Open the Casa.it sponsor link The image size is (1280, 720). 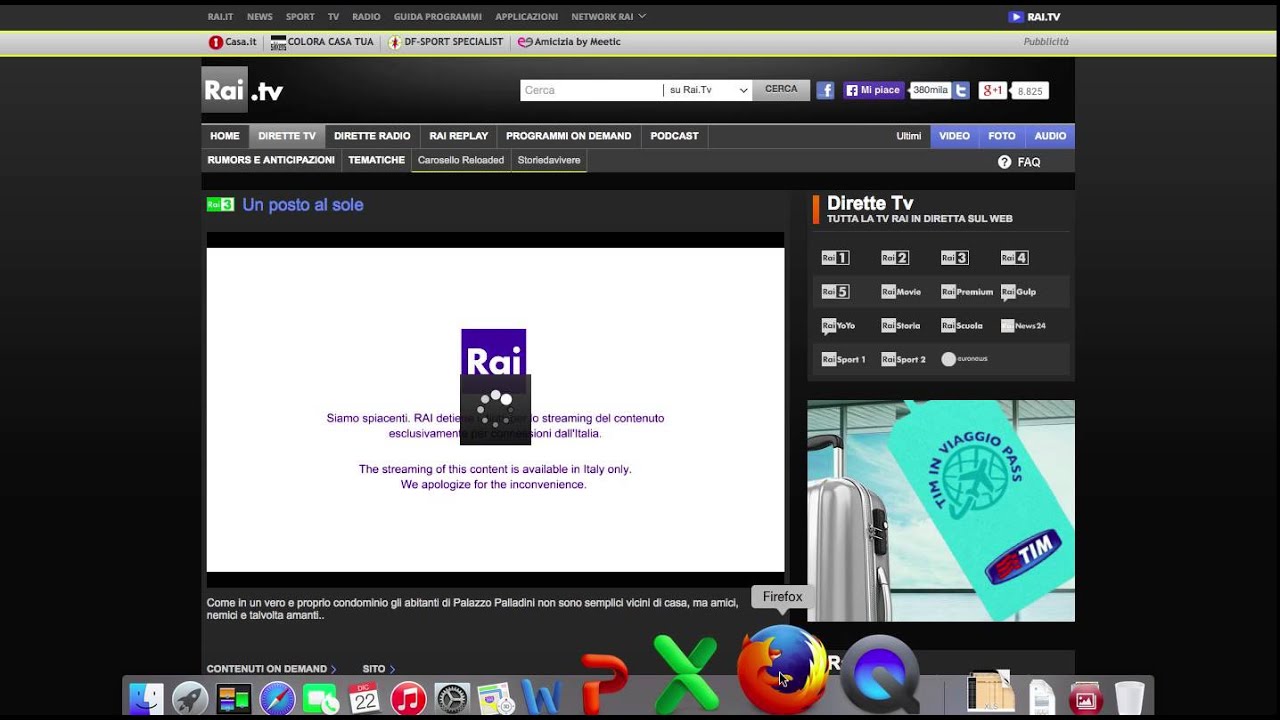(233, 42)
